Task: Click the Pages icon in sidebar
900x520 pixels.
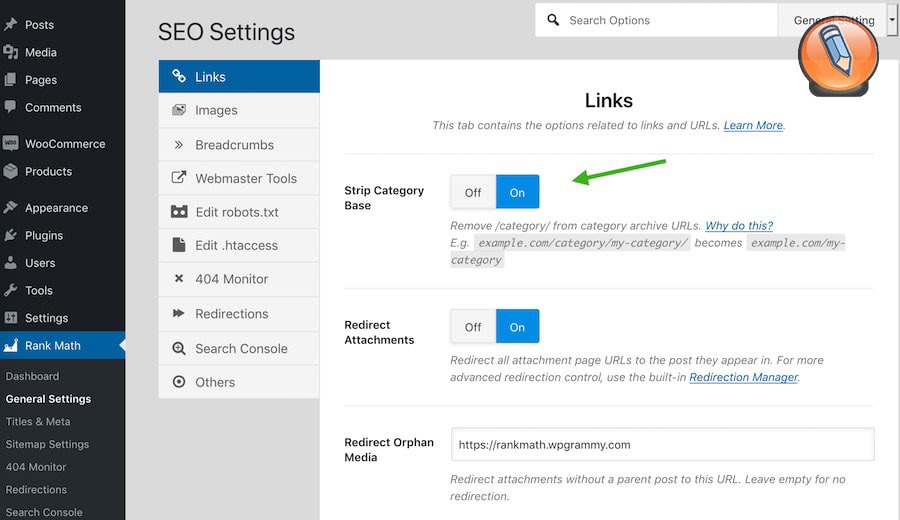Action: coord(10,80)
